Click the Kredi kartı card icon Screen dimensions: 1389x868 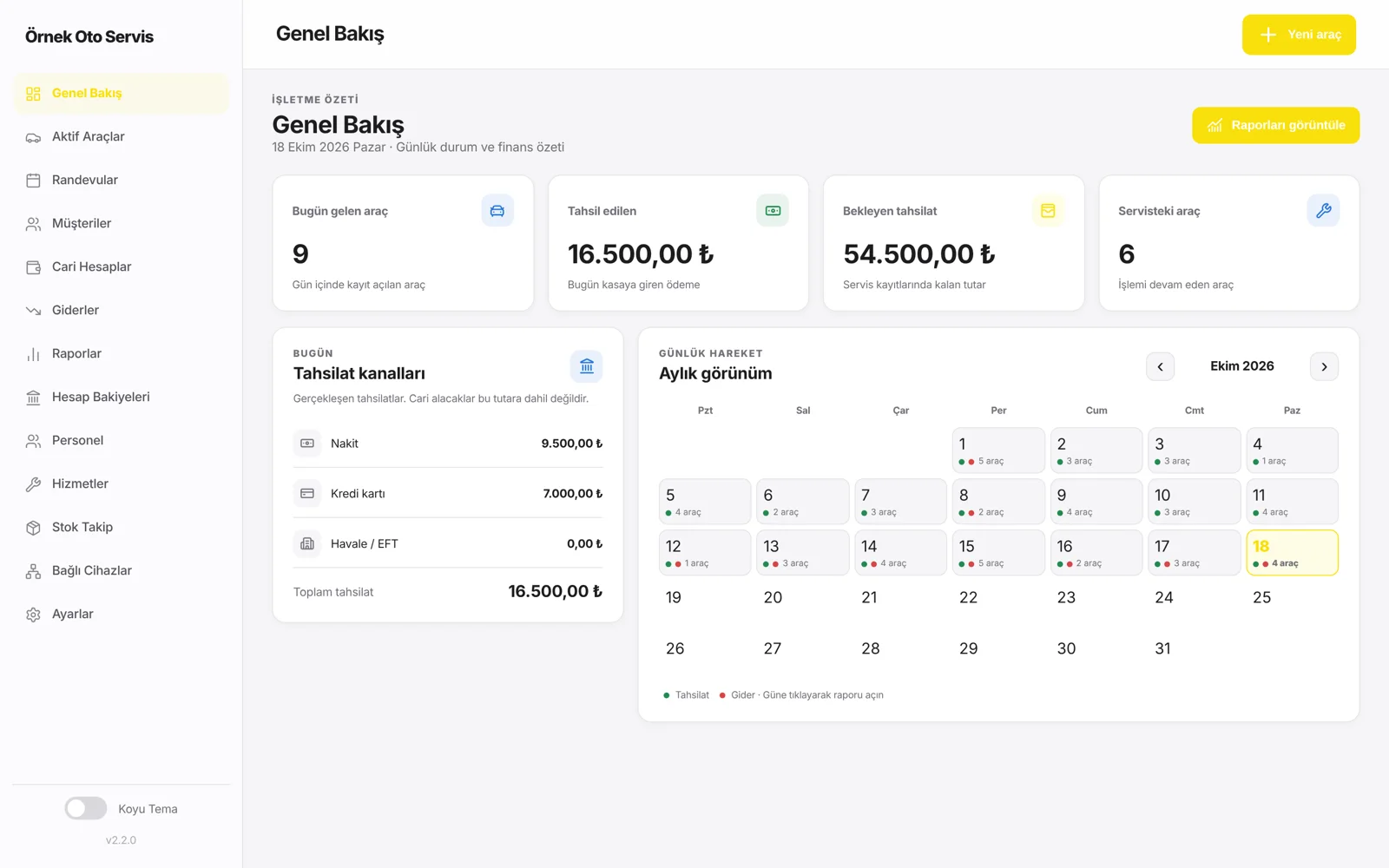[307, 494]
